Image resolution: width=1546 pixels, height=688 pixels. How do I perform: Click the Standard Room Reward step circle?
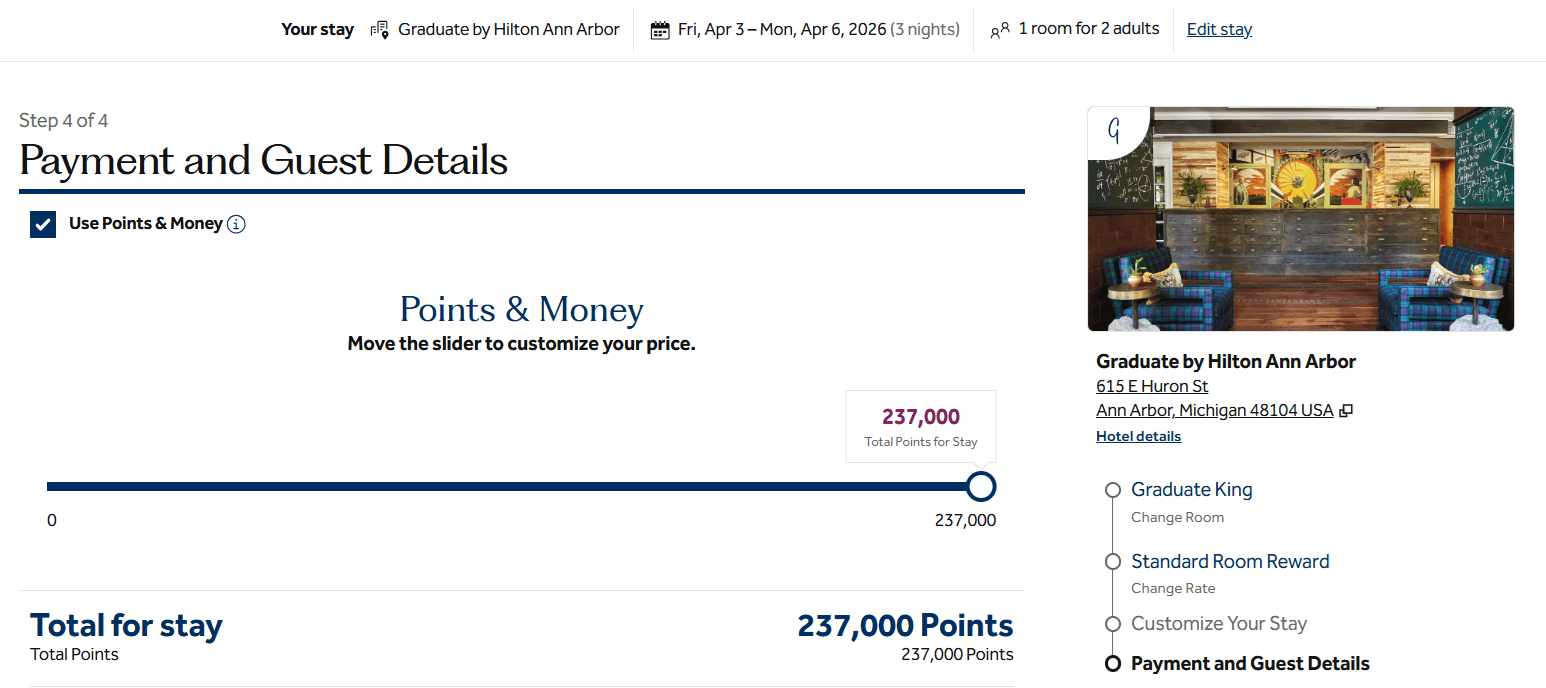click(1113, 562)
